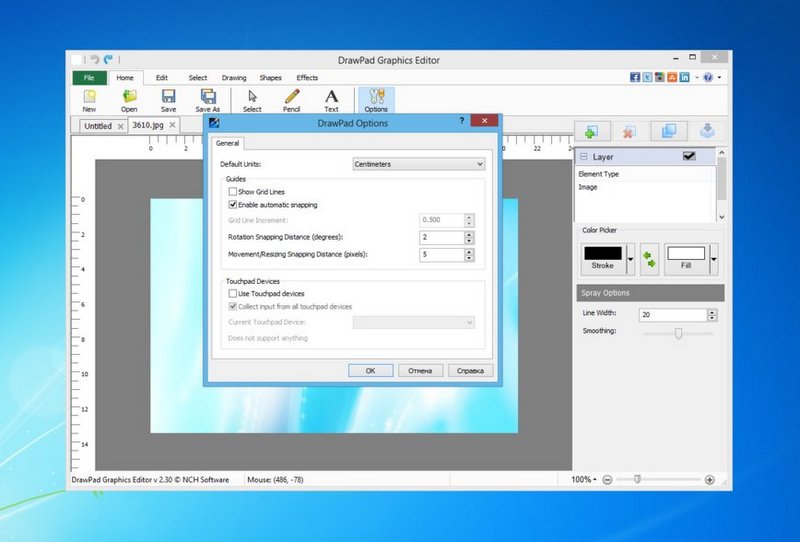The height and width of the screenshot is (542, 800).
Task: Click the Options toolbar icon
Action: click(x=376, y=100)
